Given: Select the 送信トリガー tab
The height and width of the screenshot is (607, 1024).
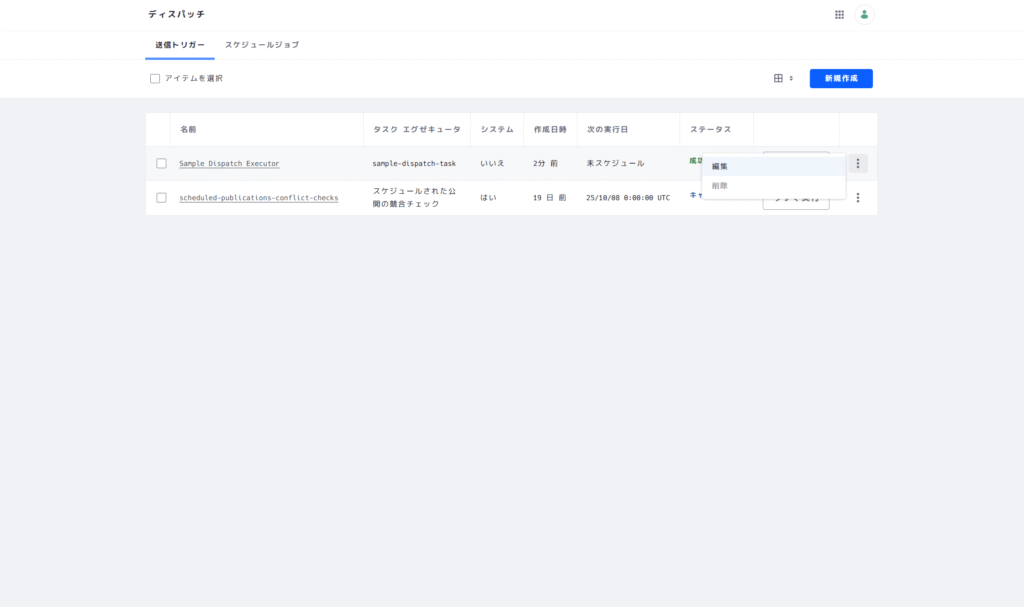Looking at the screenshot, I should 180,45.
